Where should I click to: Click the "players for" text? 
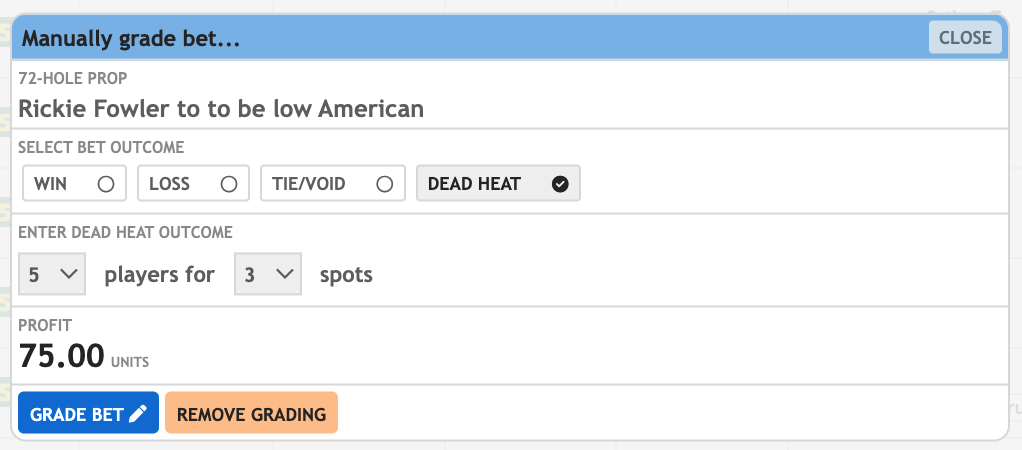pos(159,275)
